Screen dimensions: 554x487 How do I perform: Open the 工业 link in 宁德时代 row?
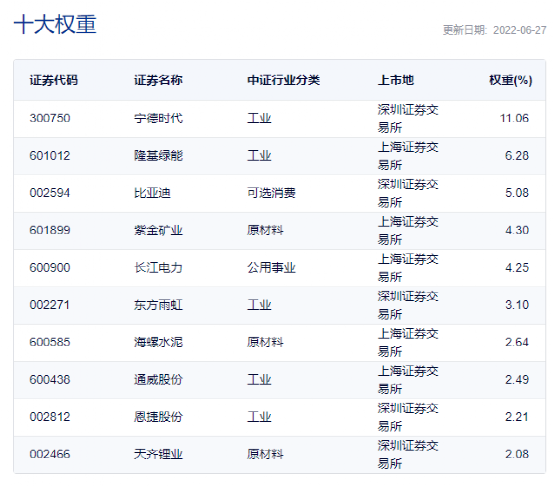[x=259, y=118]
